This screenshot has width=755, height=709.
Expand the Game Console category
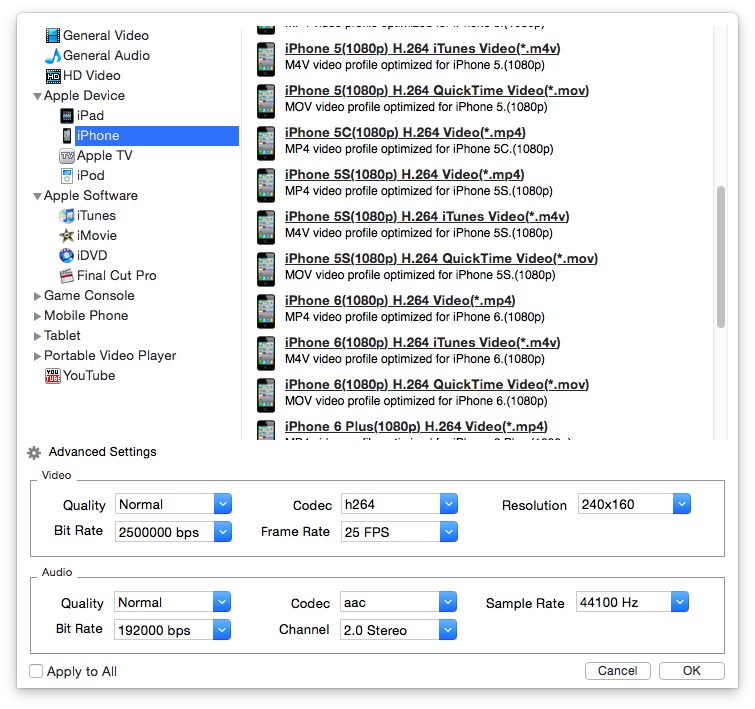coord(37,296)
